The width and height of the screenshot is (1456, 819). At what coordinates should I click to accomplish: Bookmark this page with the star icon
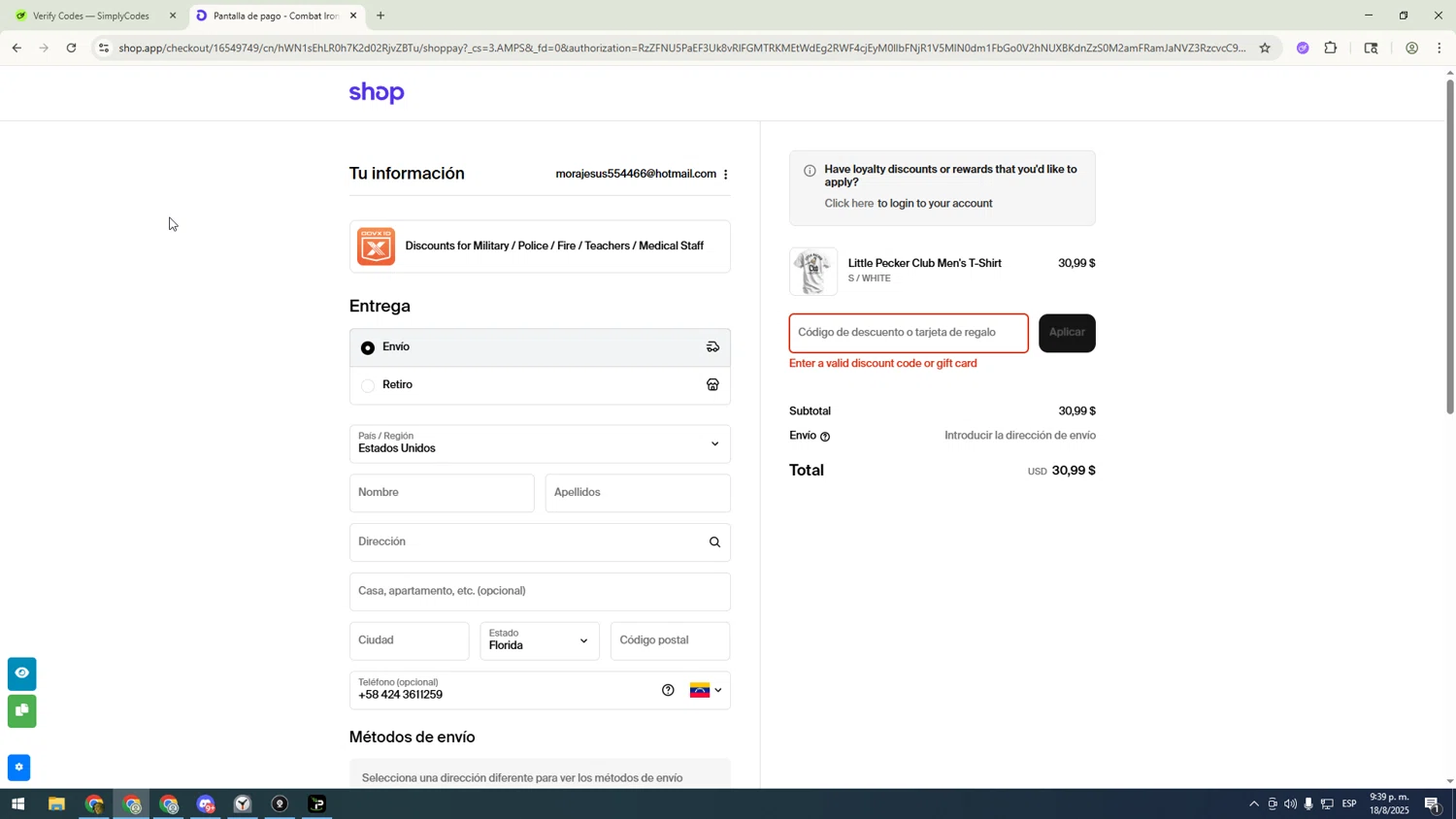click(1265, 48)
